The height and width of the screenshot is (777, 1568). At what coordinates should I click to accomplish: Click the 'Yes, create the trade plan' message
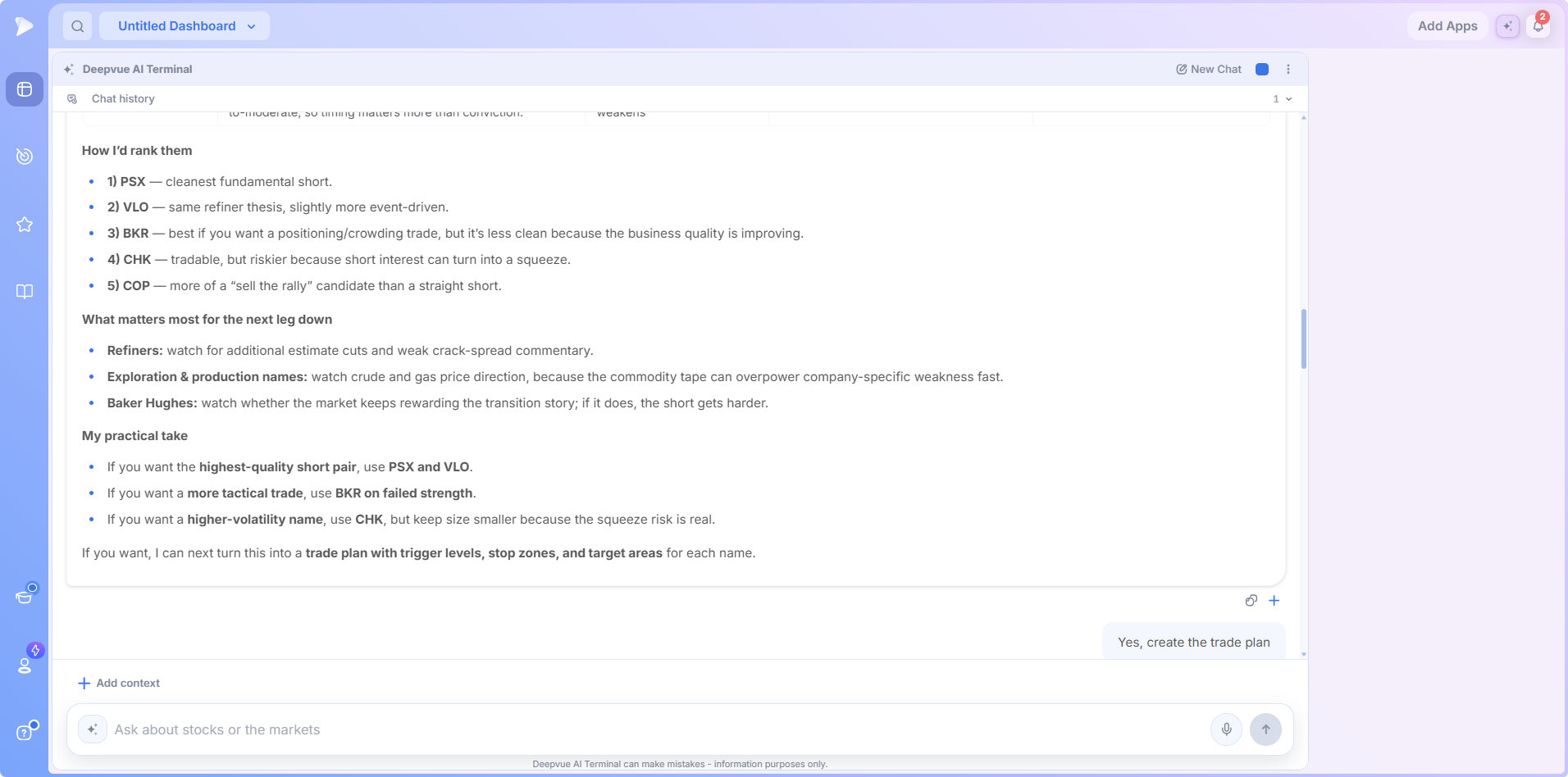point(1194,643)
